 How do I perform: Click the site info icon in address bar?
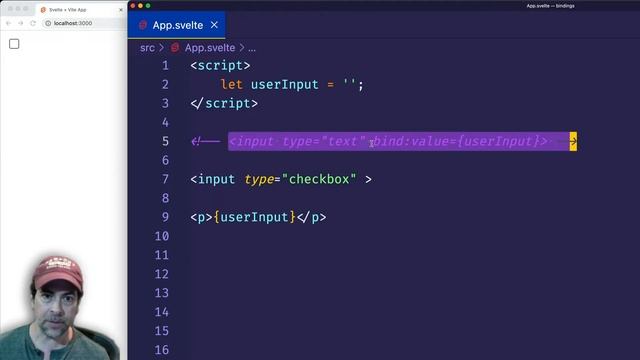point(48,23)
